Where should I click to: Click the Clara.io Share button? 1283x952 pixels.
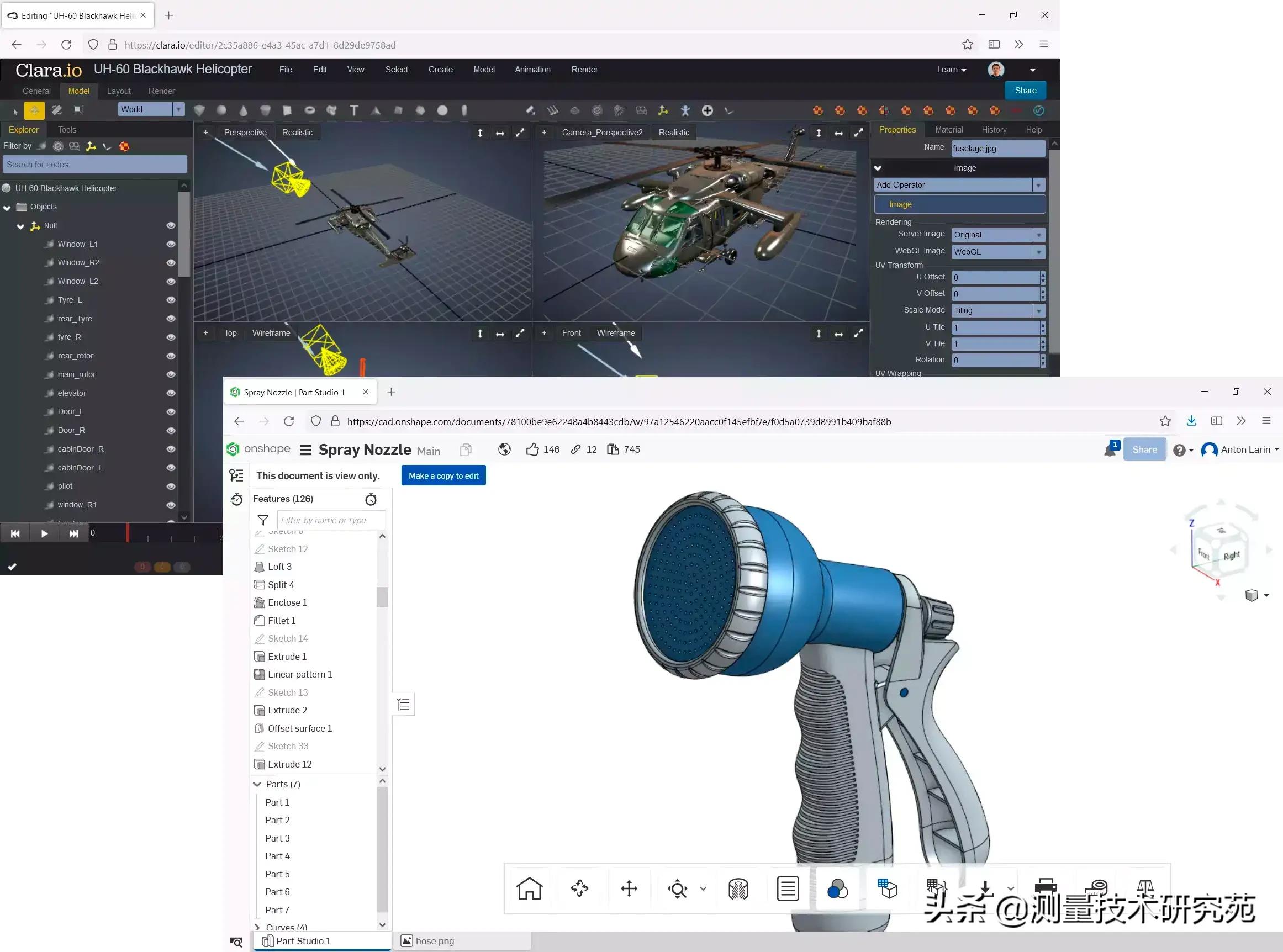[x=1025, y=91]
